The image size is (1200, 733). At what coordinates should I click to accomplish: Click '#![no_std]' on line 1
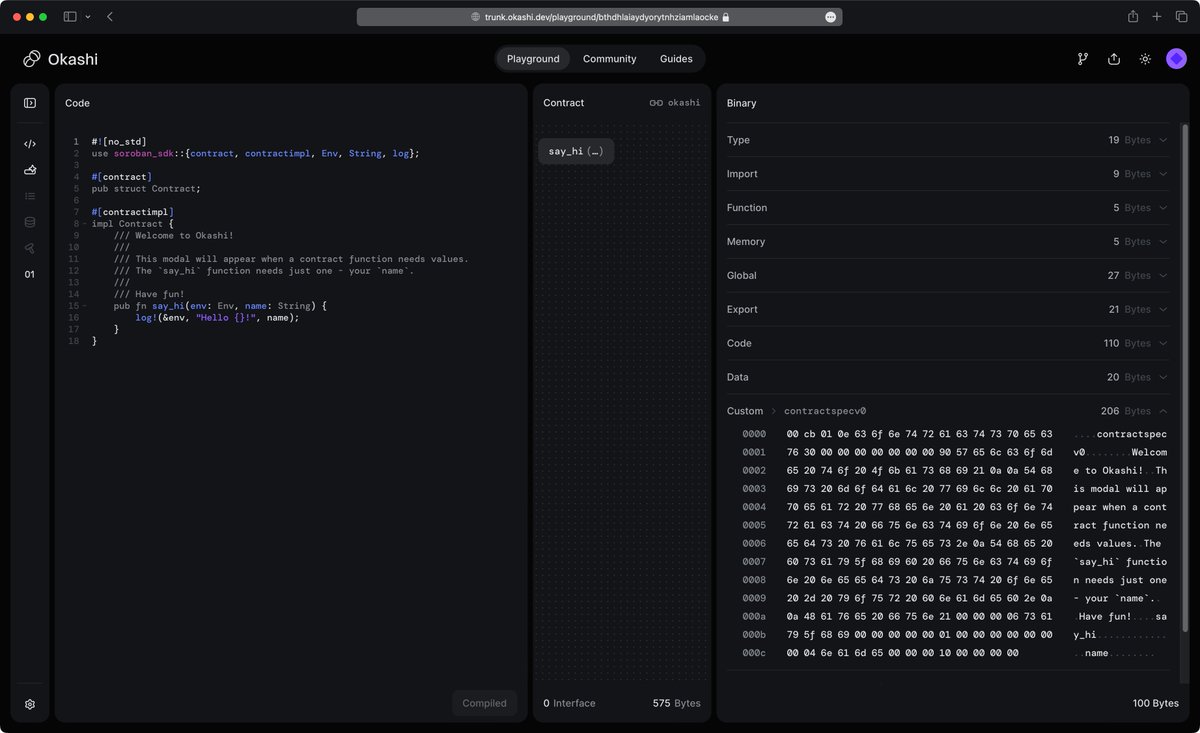[118, 142]
